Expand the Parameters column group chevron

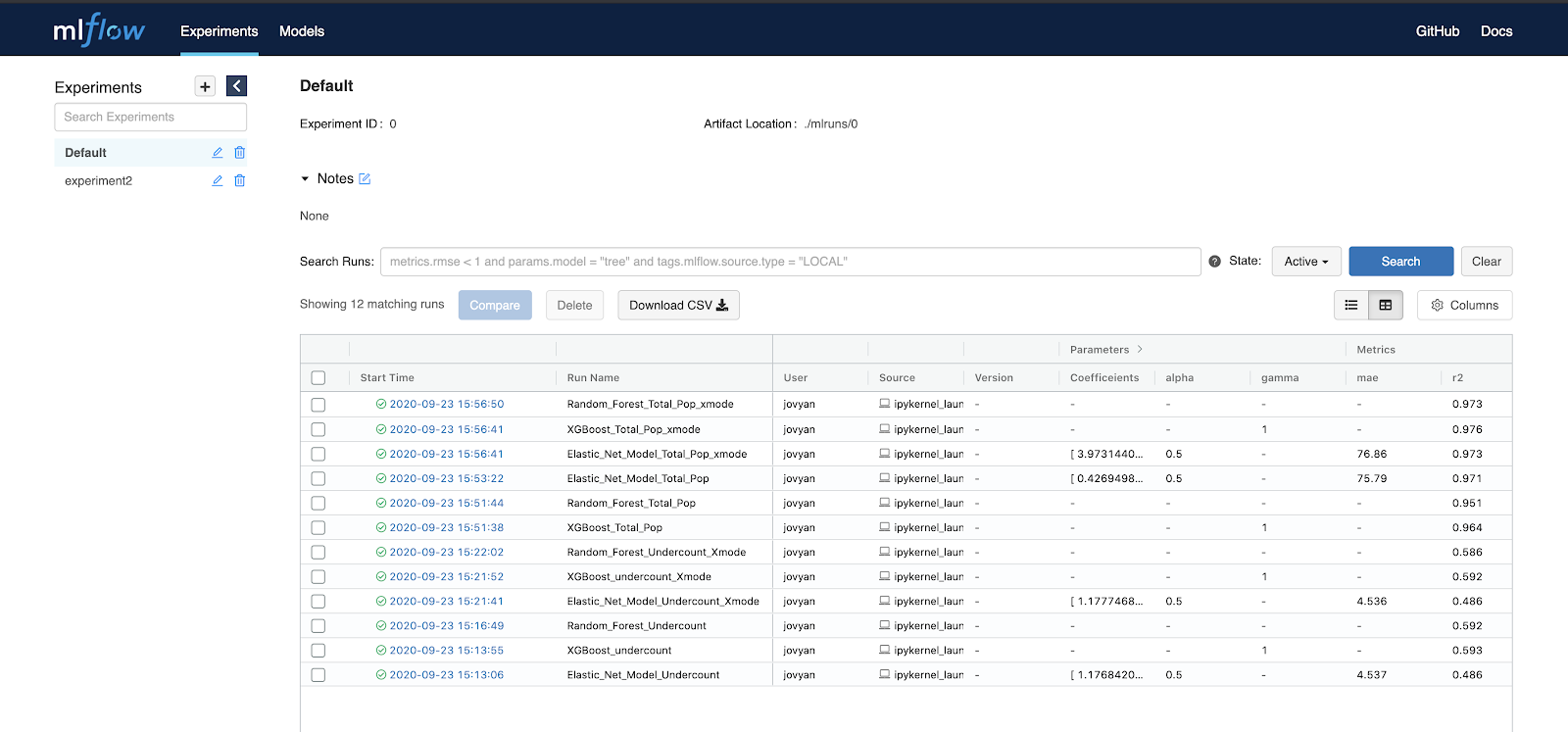[x=1140, y=350]
